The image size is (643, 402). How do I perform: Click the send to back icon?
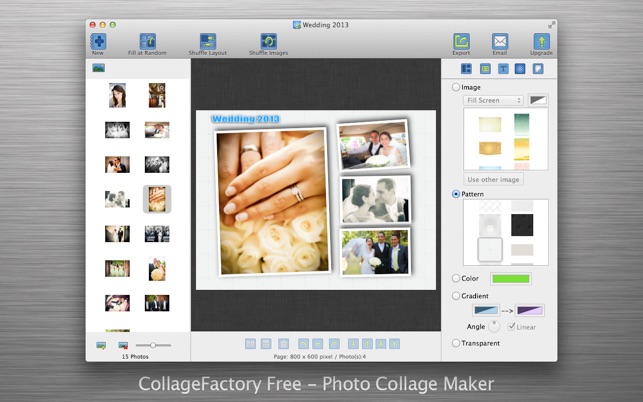coord(381,344)
